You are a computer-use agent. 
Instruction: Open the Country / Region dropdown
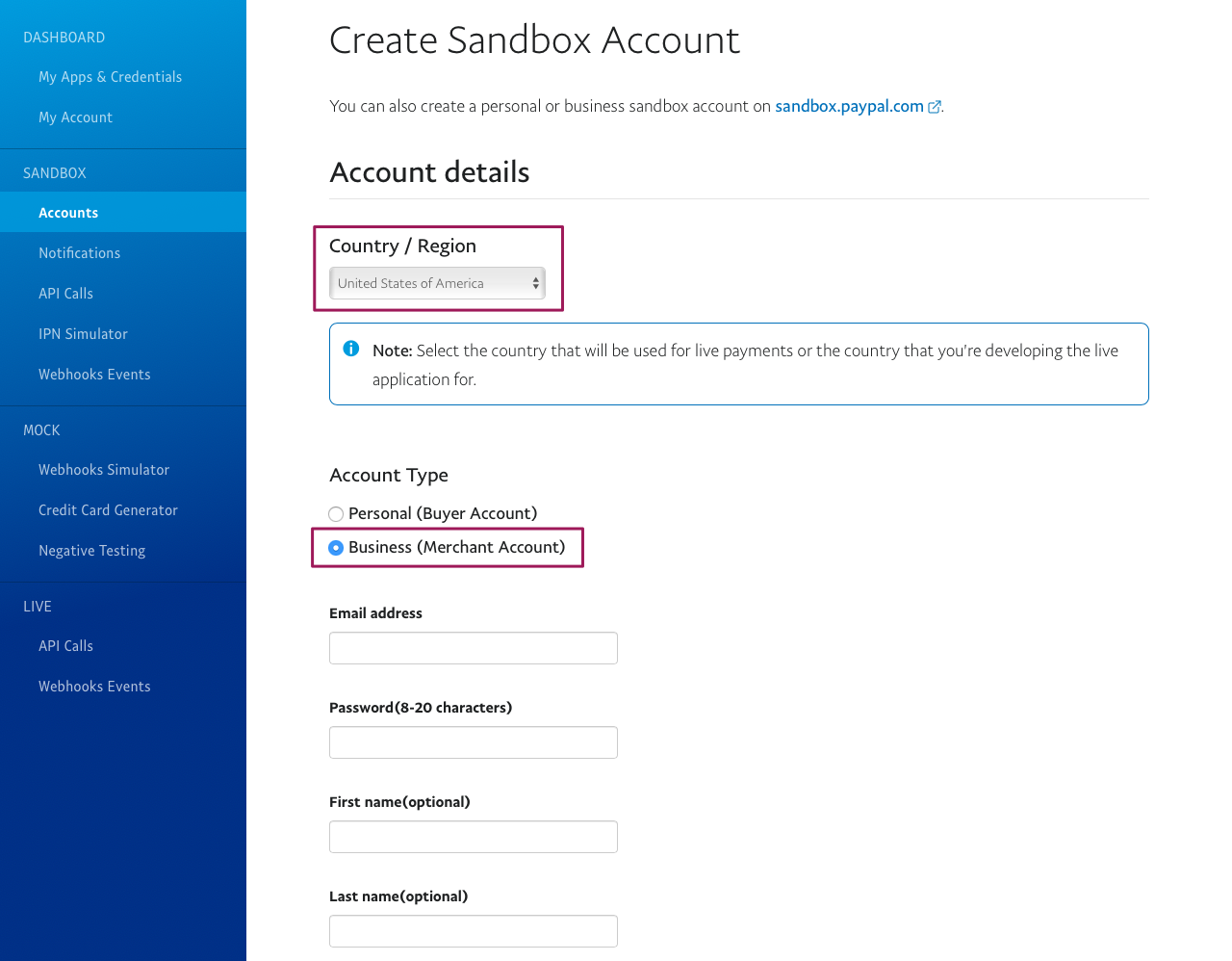pyautogui.click(x=437, y=283)
